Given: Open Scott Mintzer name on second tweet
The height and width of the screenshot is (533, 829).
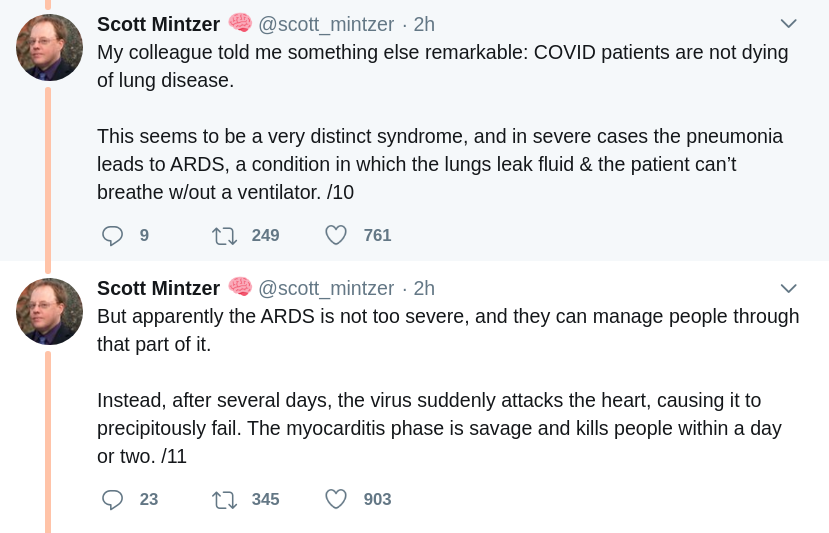Looking at the screenshot, I should (x=158, y=288).
